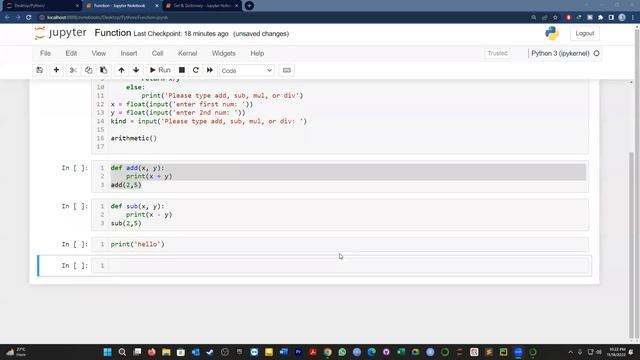
Task: Click the def add(x, y) line
Action: [x=137, y=168]
